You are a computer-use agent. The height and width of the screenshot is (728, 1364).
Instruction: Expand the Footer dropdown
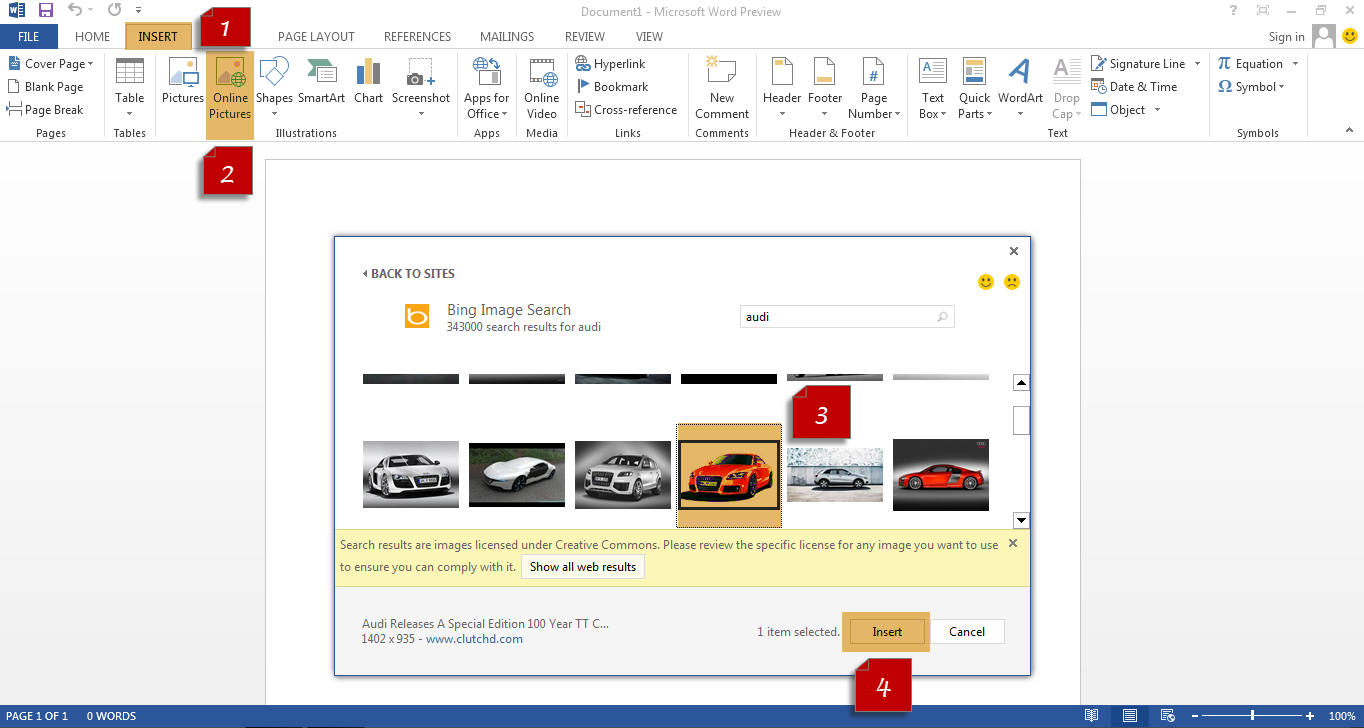click(825, 88)
